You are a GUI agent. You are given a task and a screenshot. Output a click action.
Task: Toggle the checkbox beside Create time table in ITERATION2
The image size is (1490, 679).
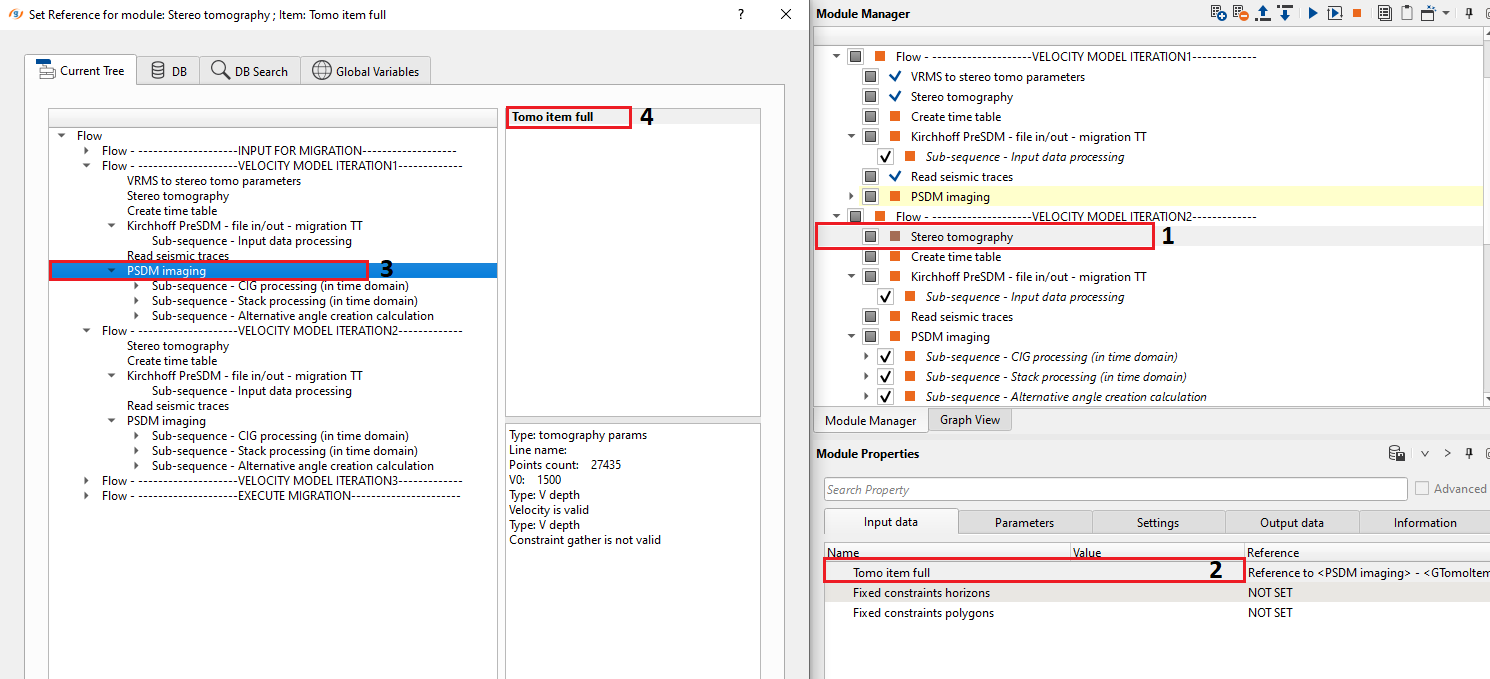click(871, 257)
